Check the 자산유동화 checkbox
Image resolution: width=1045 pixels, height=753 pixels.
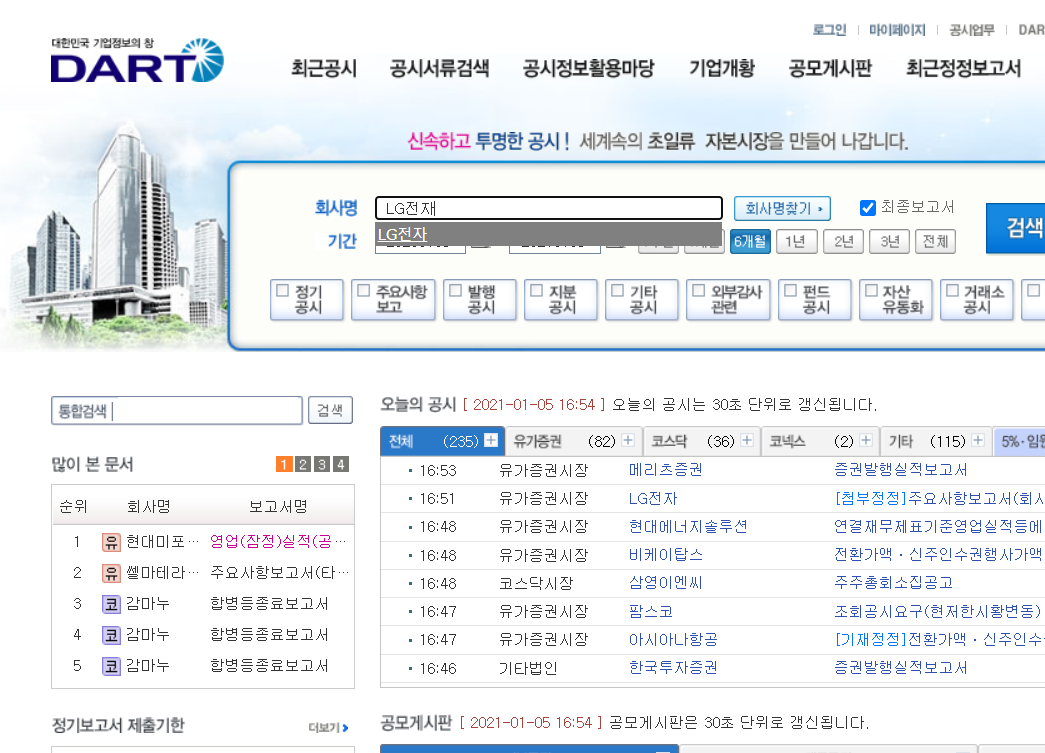pos(871,291)
